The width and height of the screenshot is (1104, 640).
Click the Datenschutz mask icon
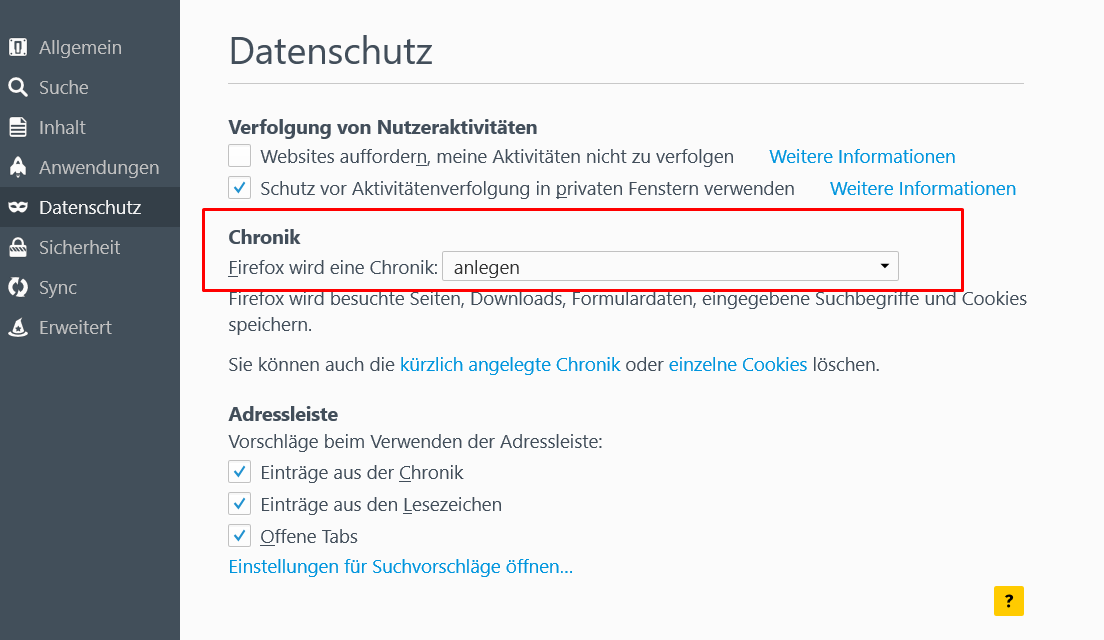(x=18, y=207)
